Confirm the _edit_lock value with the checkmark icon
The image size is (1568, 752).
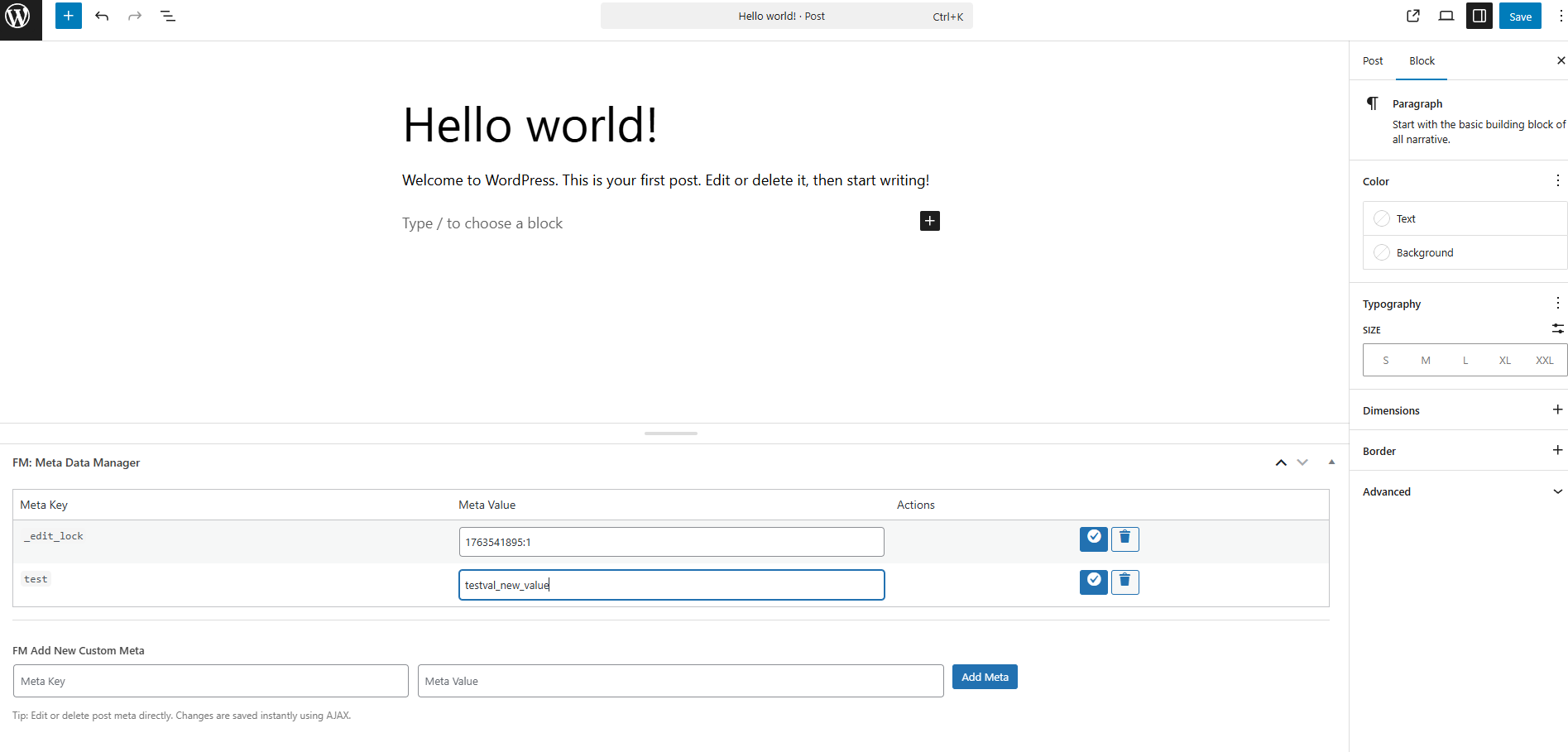tap(1093, 539)
